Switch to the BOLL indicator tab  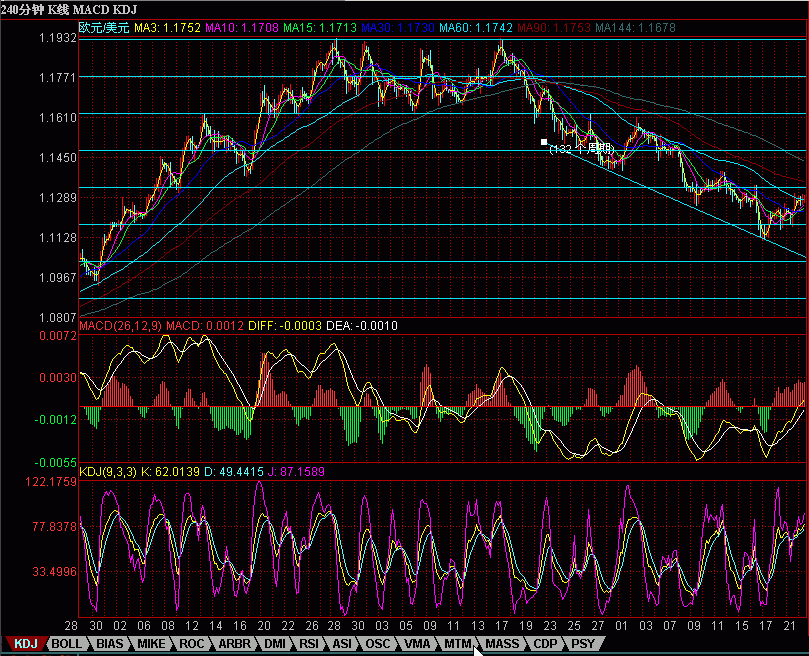(67, 644)
